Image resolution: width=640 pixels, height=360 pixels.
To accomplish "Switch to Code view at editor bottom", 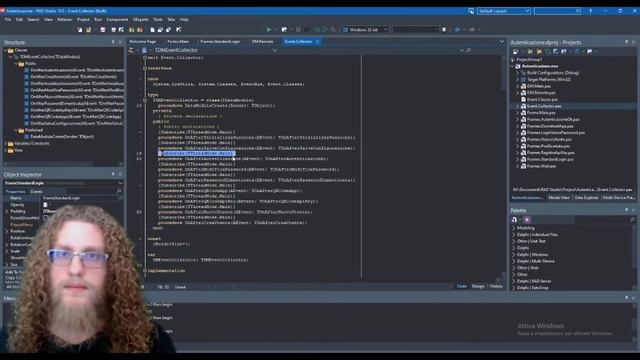I will coord(462,287).
